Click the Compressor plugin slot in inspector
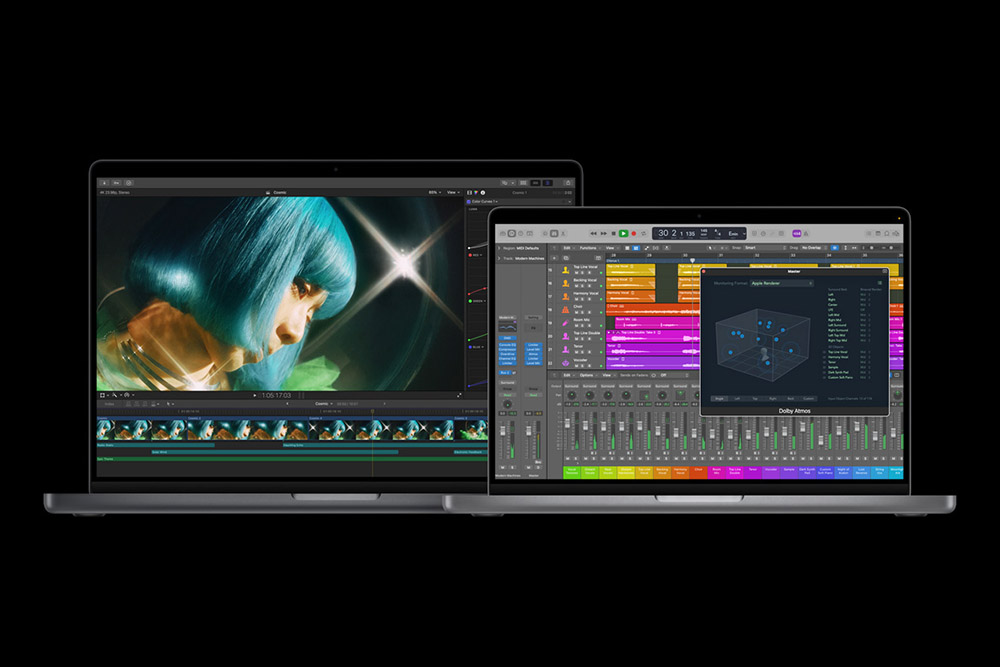The image size is (1000, 667). point(508,349)
